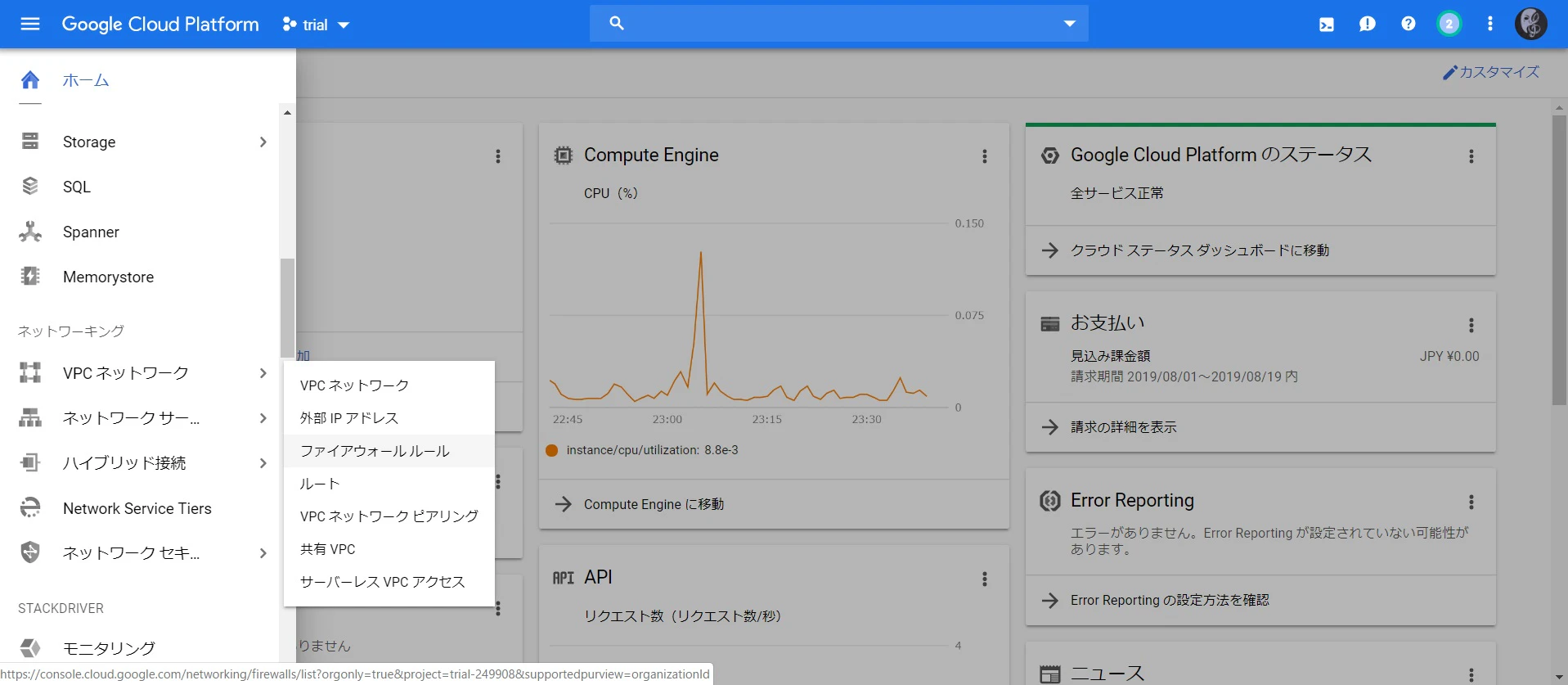Image resolution: width=1568 pixels, height=685 pixels.
Task: Open Google Cloud Platform logo link
Action: click(160, 25)
